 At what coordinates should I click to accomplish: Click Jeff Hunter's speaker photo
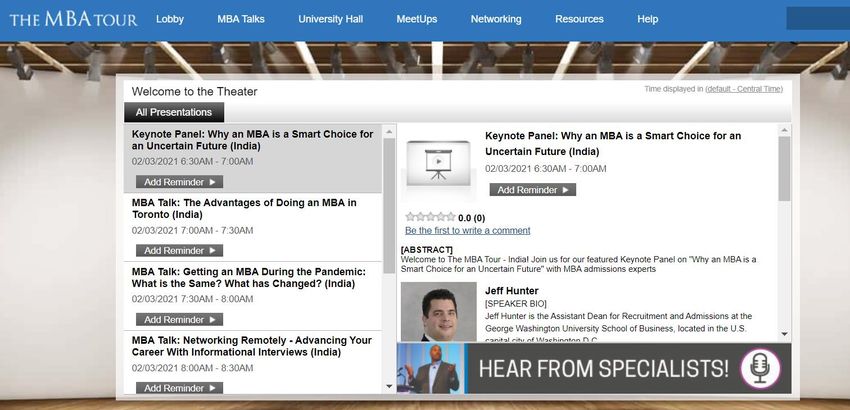[x=439, y=312]
